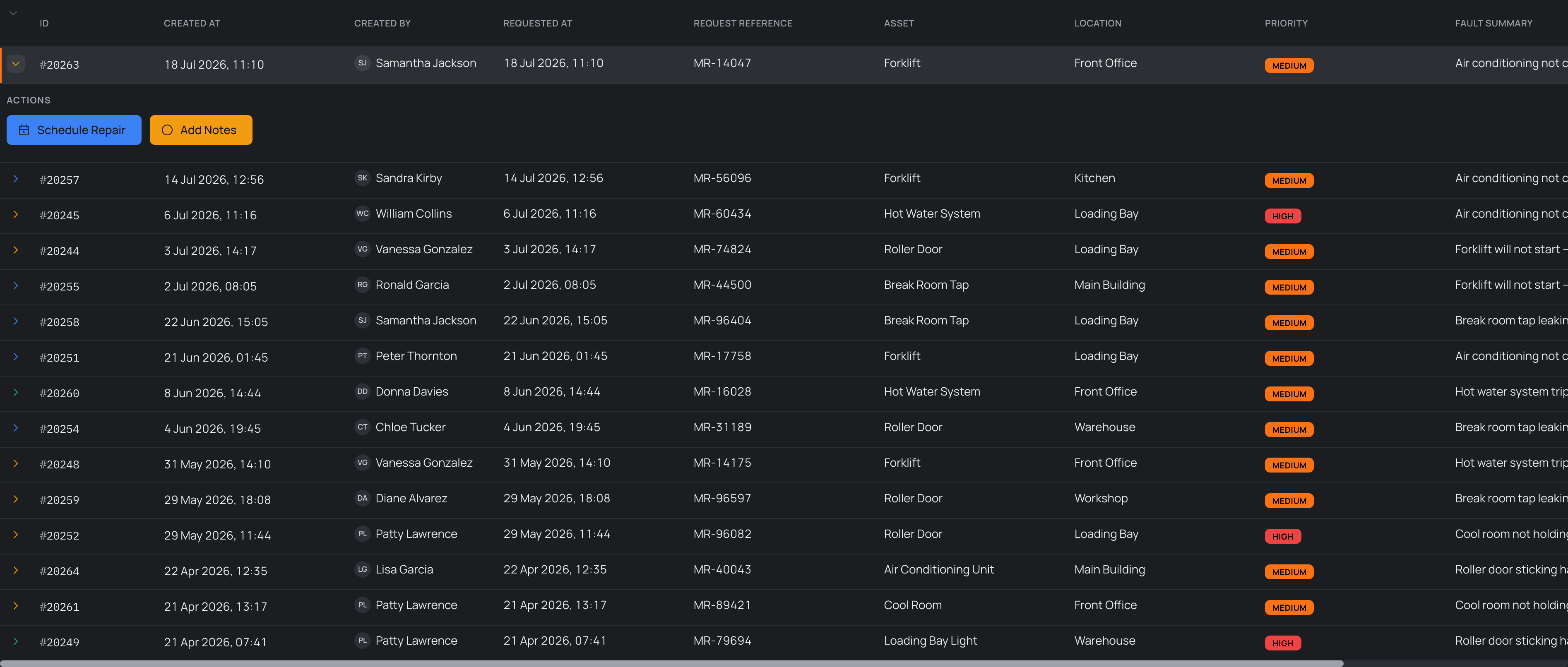The width and height of the screenshot is (1568, 667).
Task: Click CT avatar for Chloe Tucker
Action: tap(362, 427)
